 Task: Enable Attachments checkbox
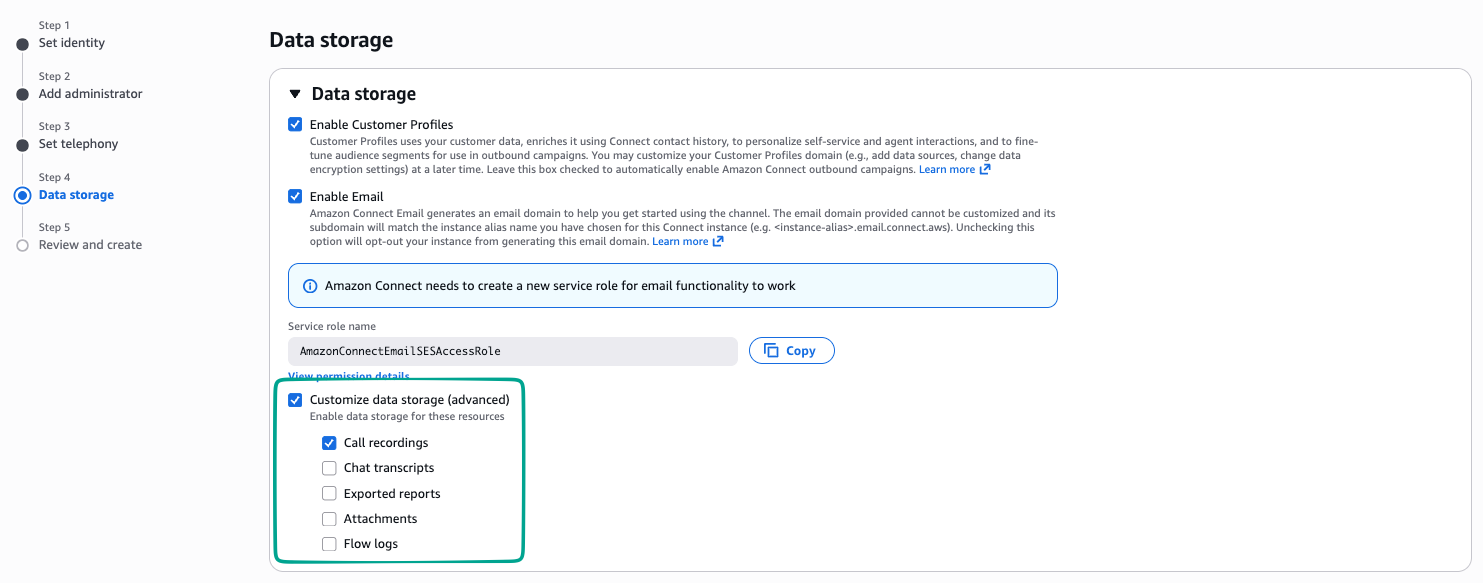[329, 519]
